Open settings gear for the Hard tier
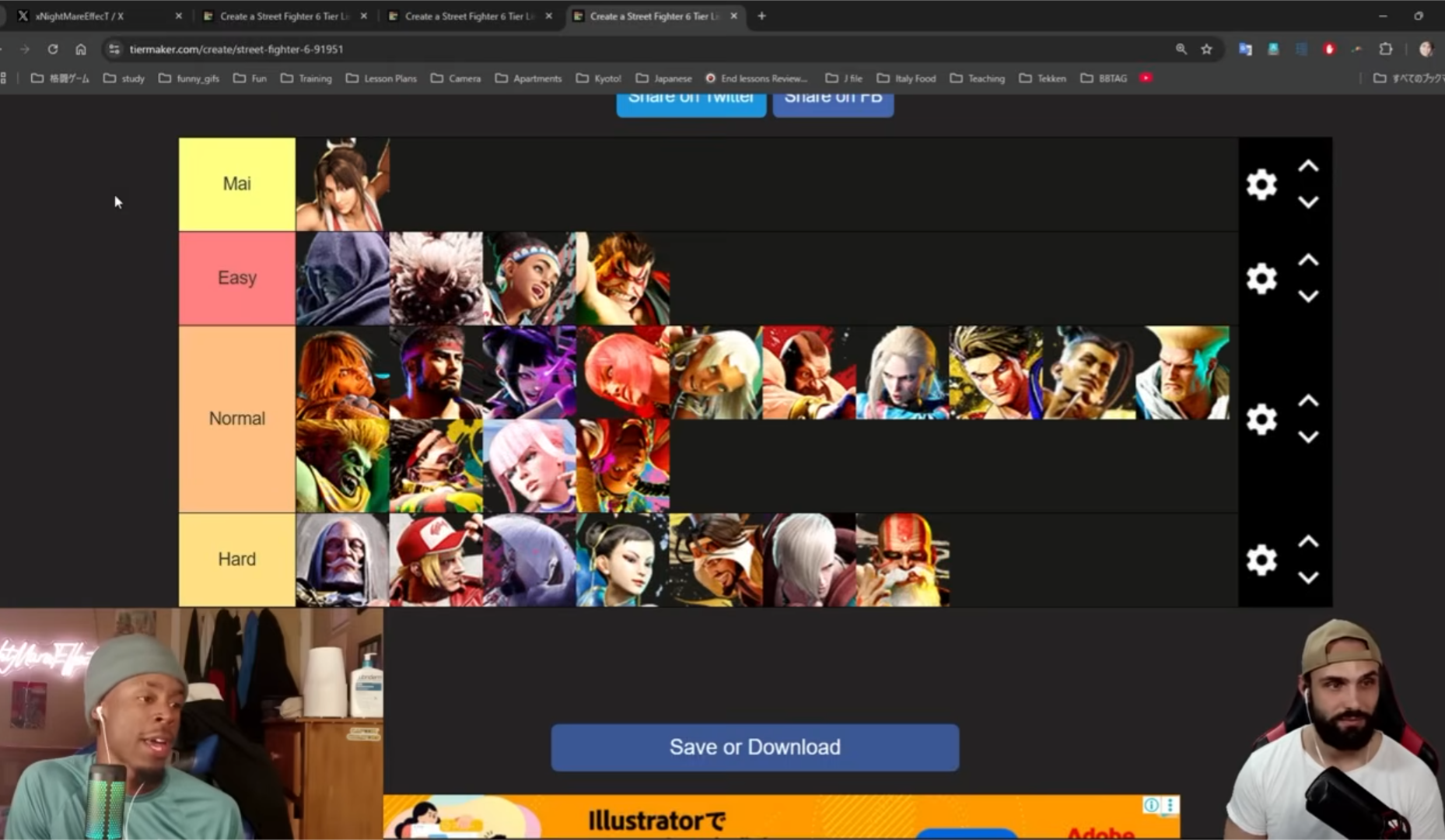Image resolution: width=1445 pixels, height=840 pixels. pos(1261,560)
